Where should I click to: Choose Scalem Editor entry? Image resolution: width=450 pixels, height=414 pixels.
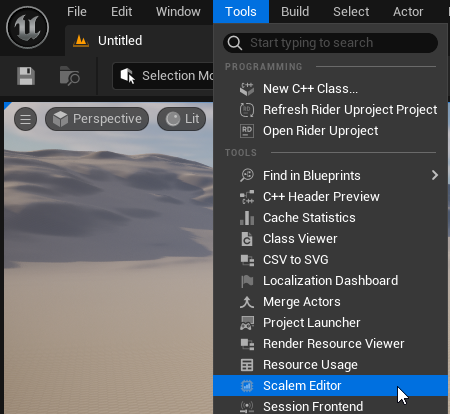click(330, 386)
